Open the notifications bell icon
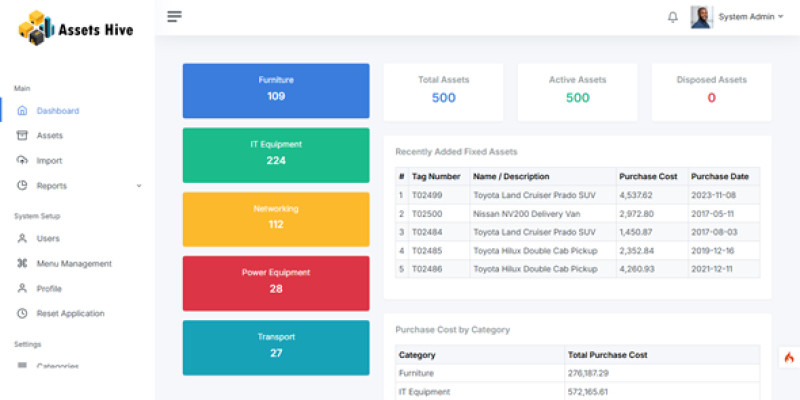800x400 pixels. pyautogui.click(x=672, y=17)
